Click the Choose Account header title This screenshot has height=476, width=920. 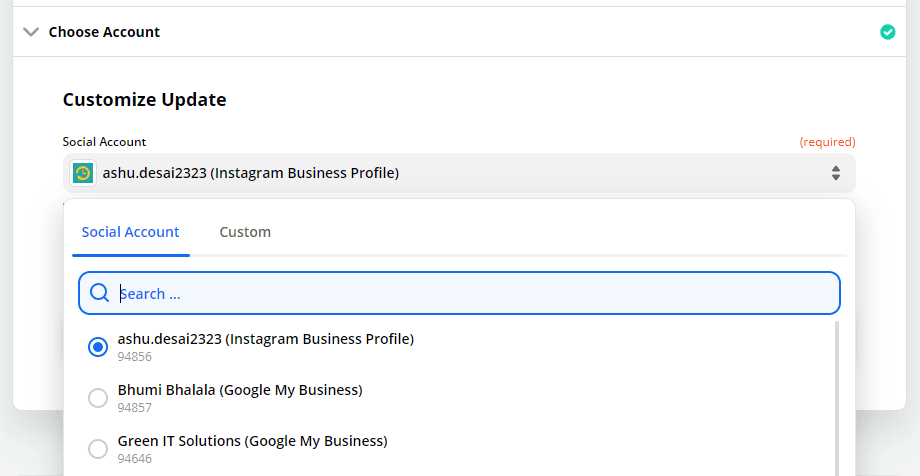tap(104, 32)
